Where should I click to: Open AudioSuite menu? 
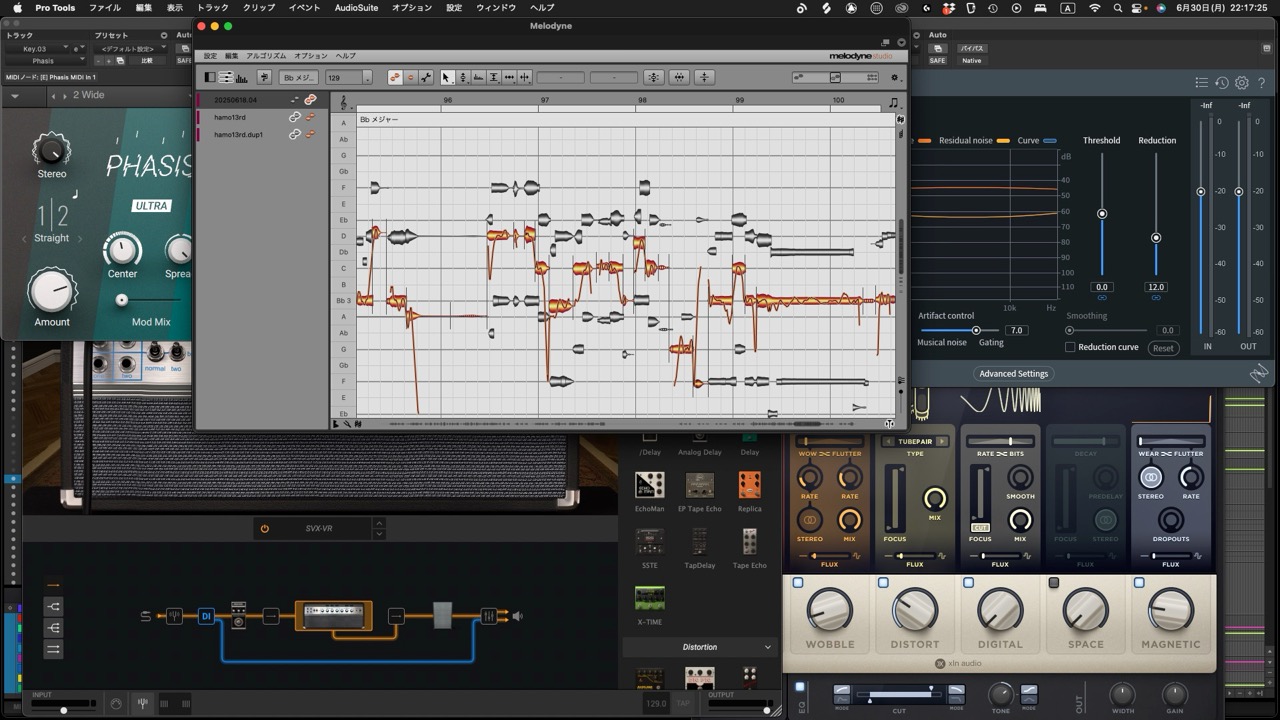tap(356, 8)
